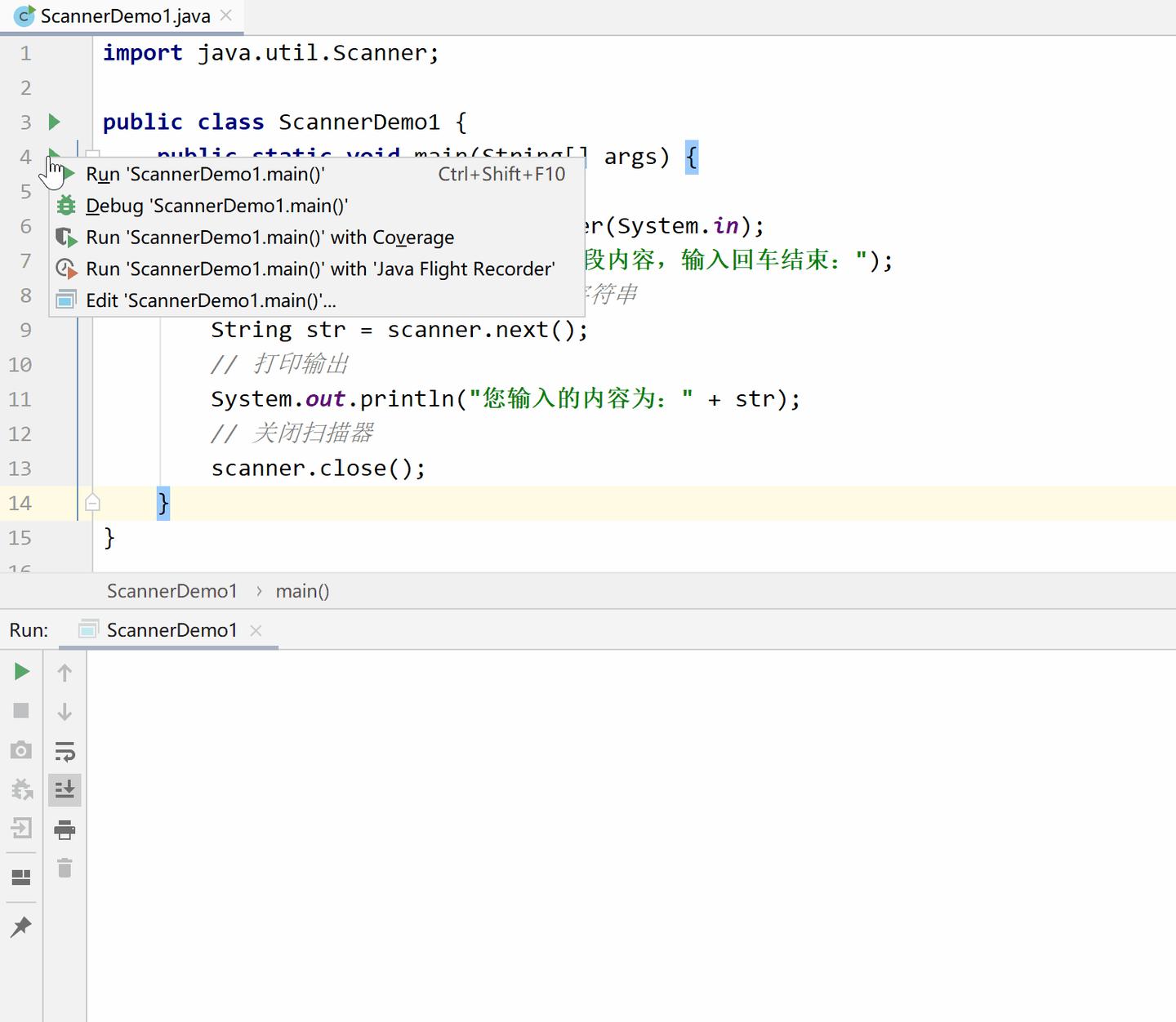This screenshot has height=1022, width=1176.
Task: Toggle Scroll to End in the Run console toolbar
Action: click(65, 790)
